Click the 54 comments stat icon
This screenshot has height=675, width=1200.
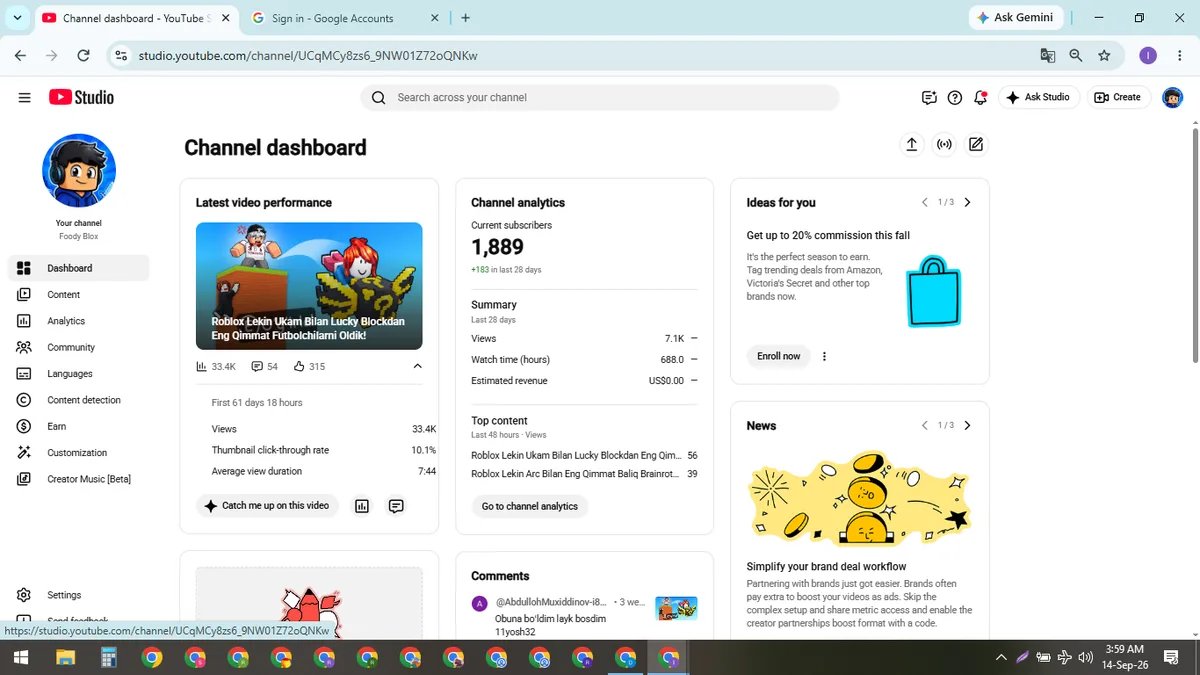(x=257, y=367)
